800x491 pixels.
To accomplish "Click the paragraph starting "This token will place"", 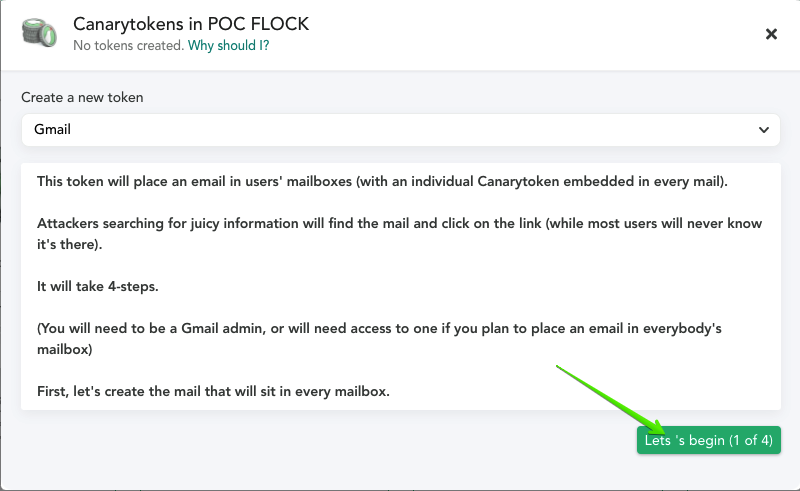I will (382, 182).
